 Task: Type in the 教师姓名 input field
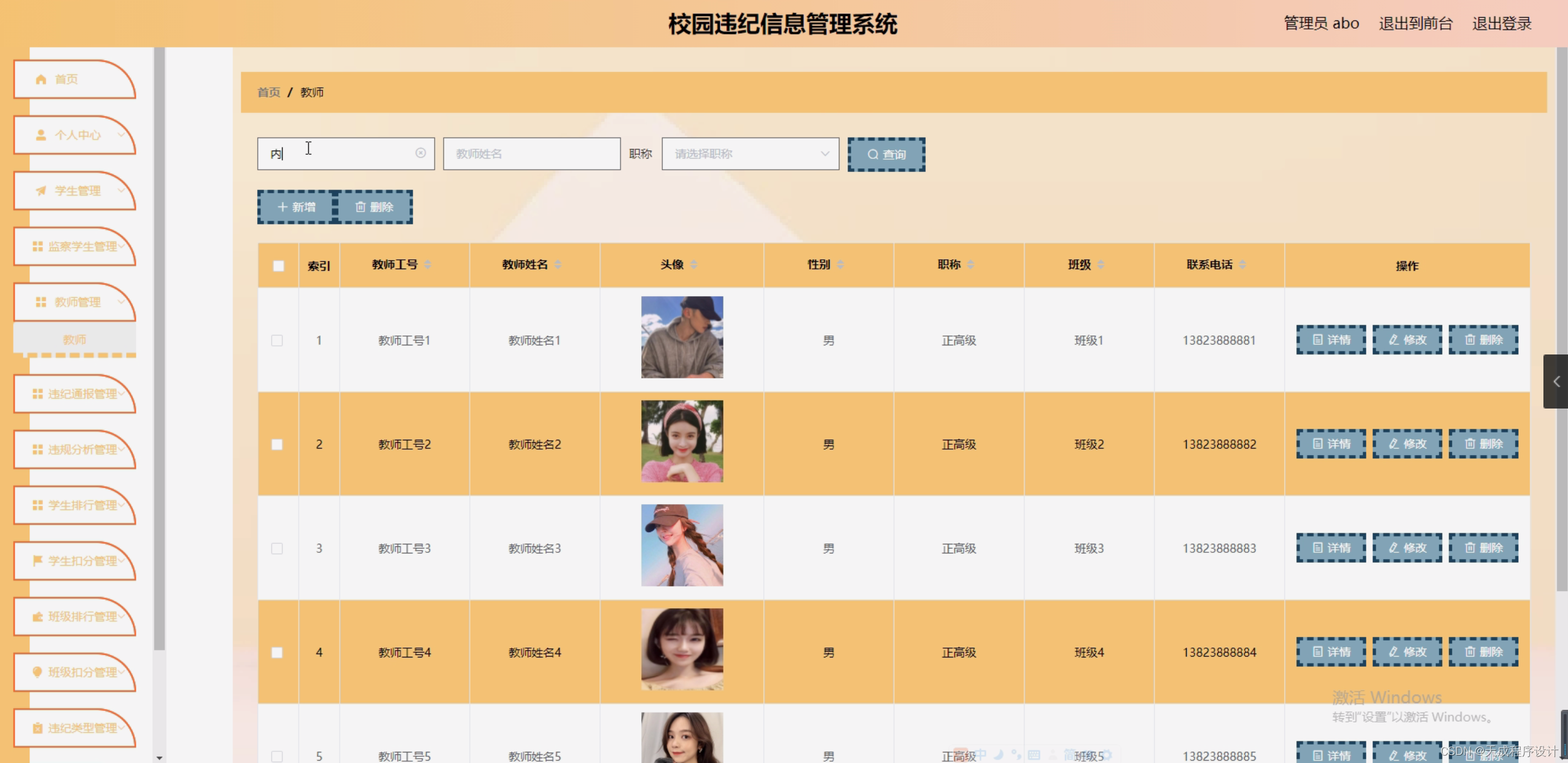click(532, 154)
